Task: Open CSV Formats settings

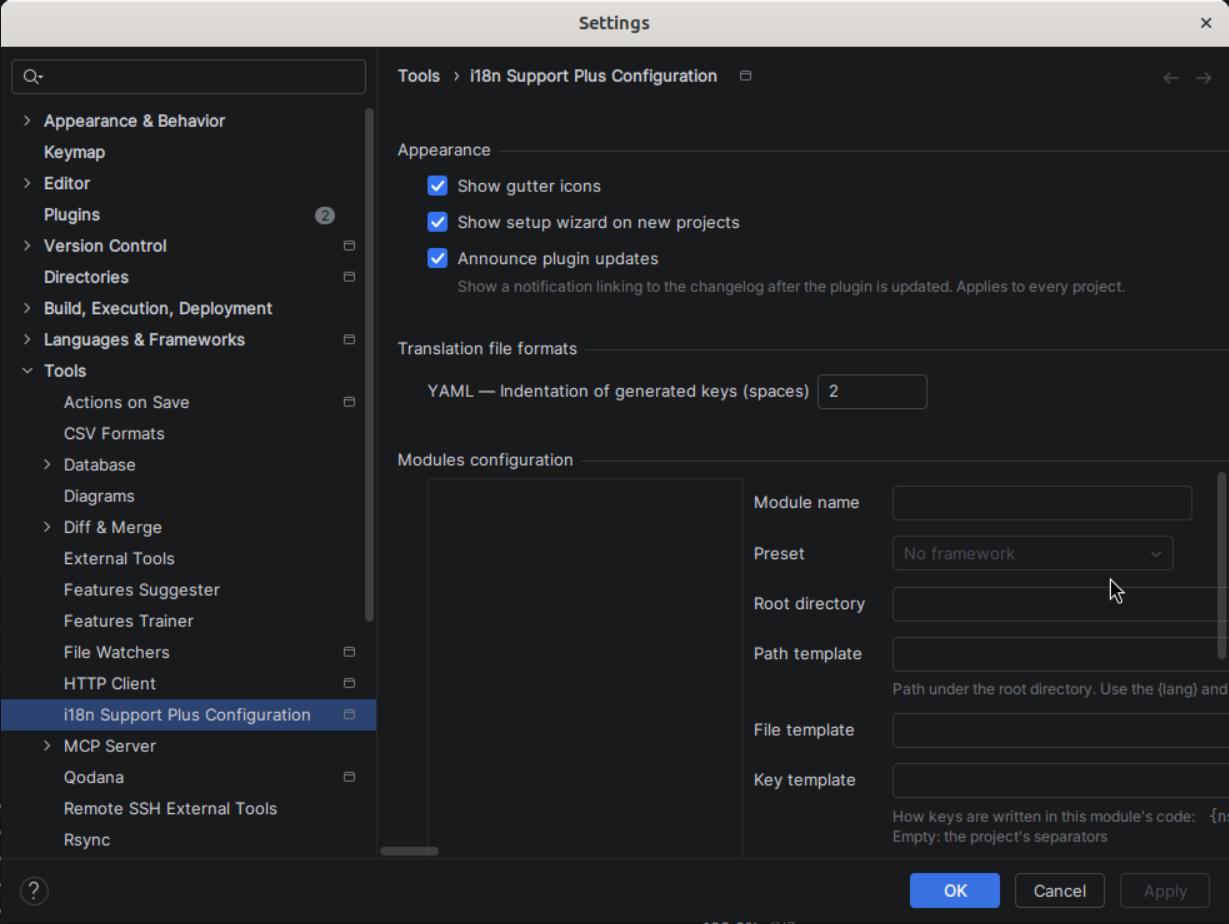Action: pos(114,434)
